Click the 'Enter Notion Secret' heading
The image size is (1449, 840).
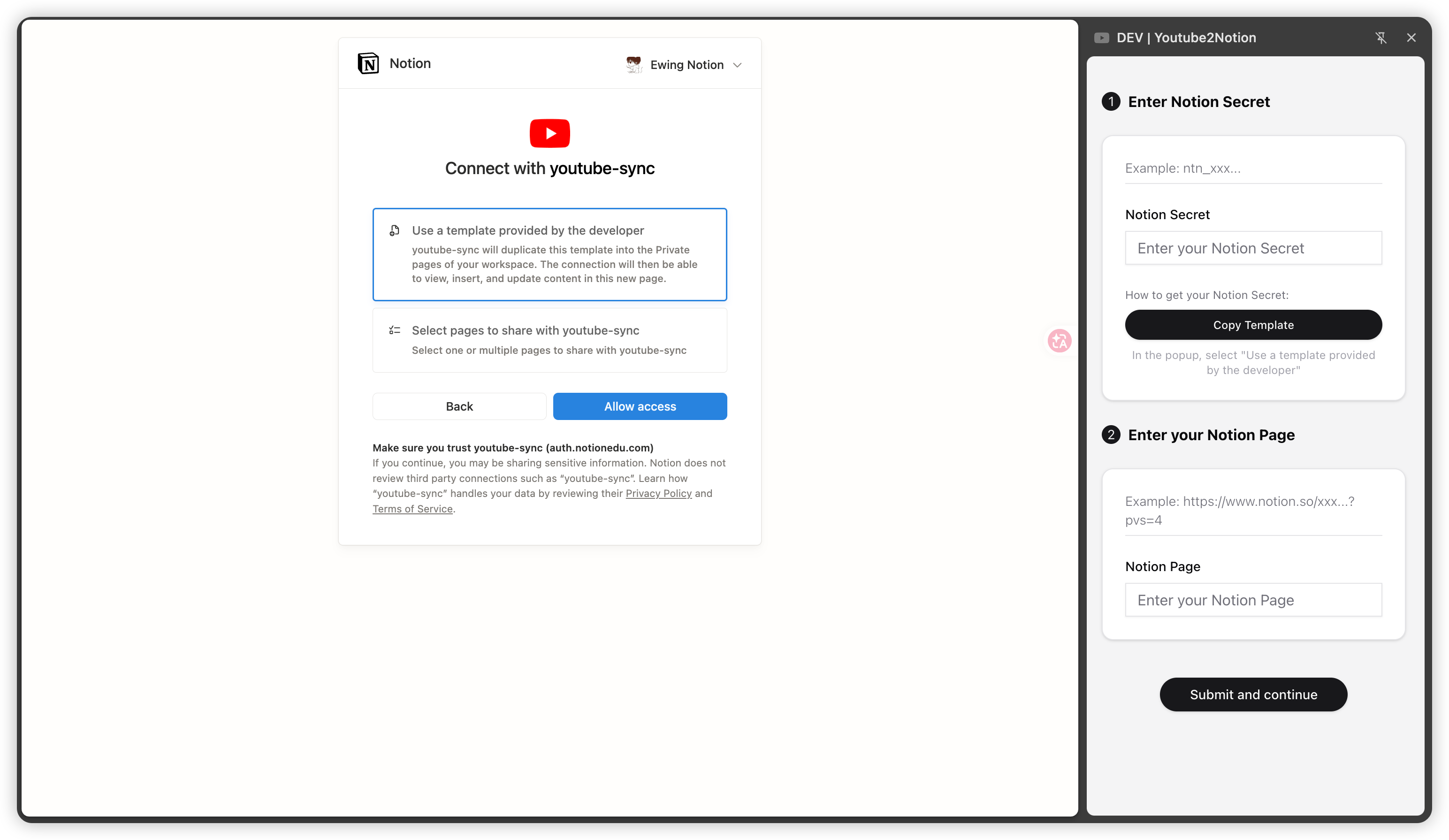coord(1198,102)
